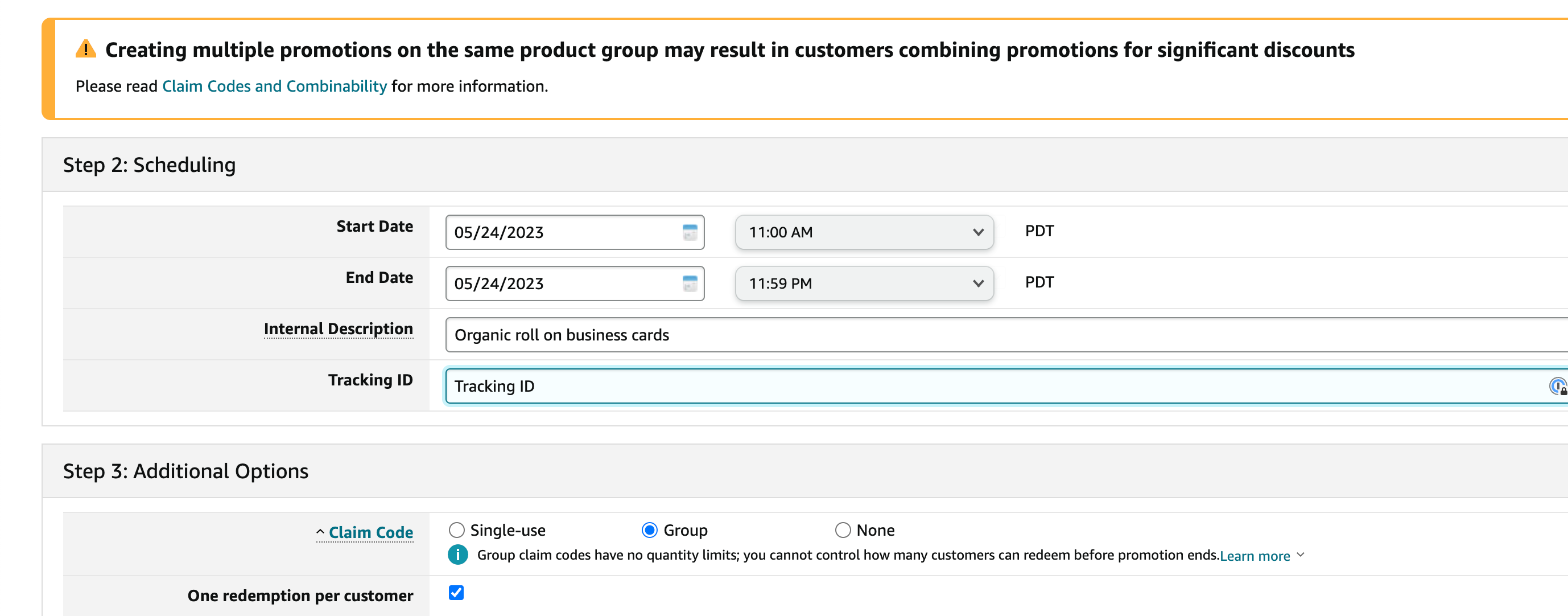Click password manager icon in Tracking ID field

1557,387
